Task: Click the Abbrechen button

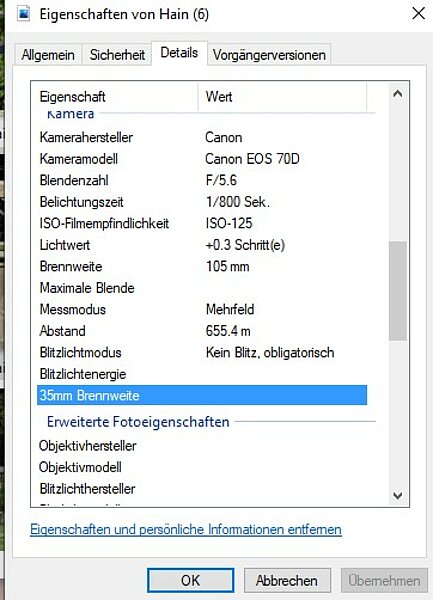Action: point(287,580)
